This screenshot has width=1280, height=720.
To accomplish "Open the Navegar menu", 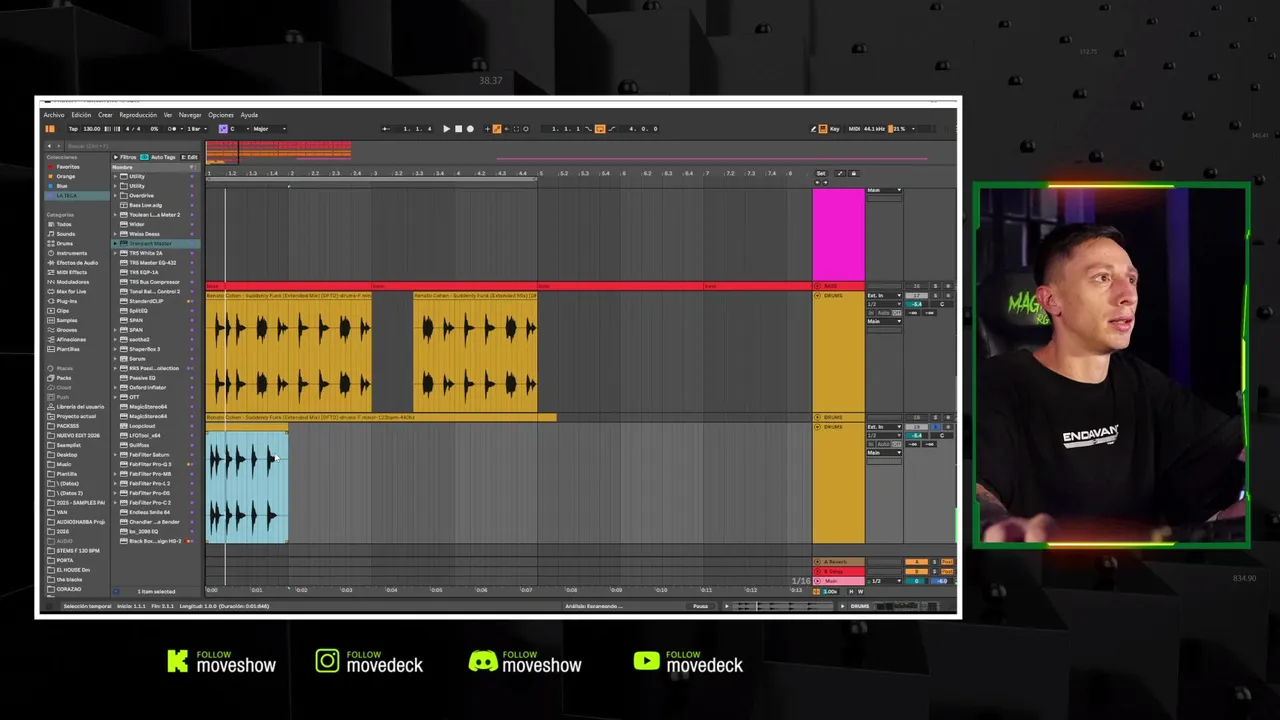I will (190, 115).
